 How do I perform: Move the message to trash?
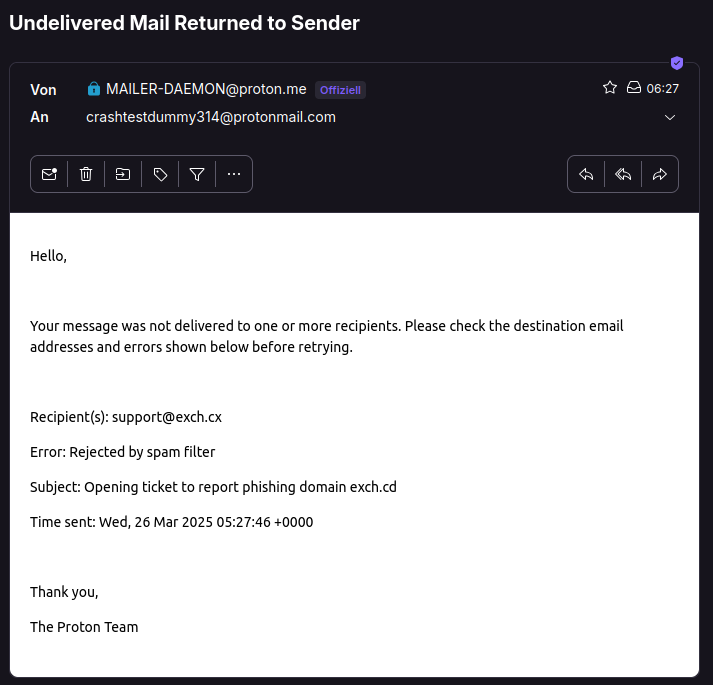point(86,174)
